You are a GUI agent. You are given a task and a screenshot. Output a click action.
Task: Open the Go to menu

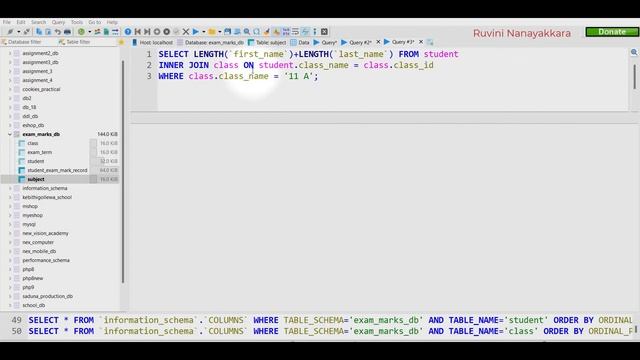(x=95, y=22)
